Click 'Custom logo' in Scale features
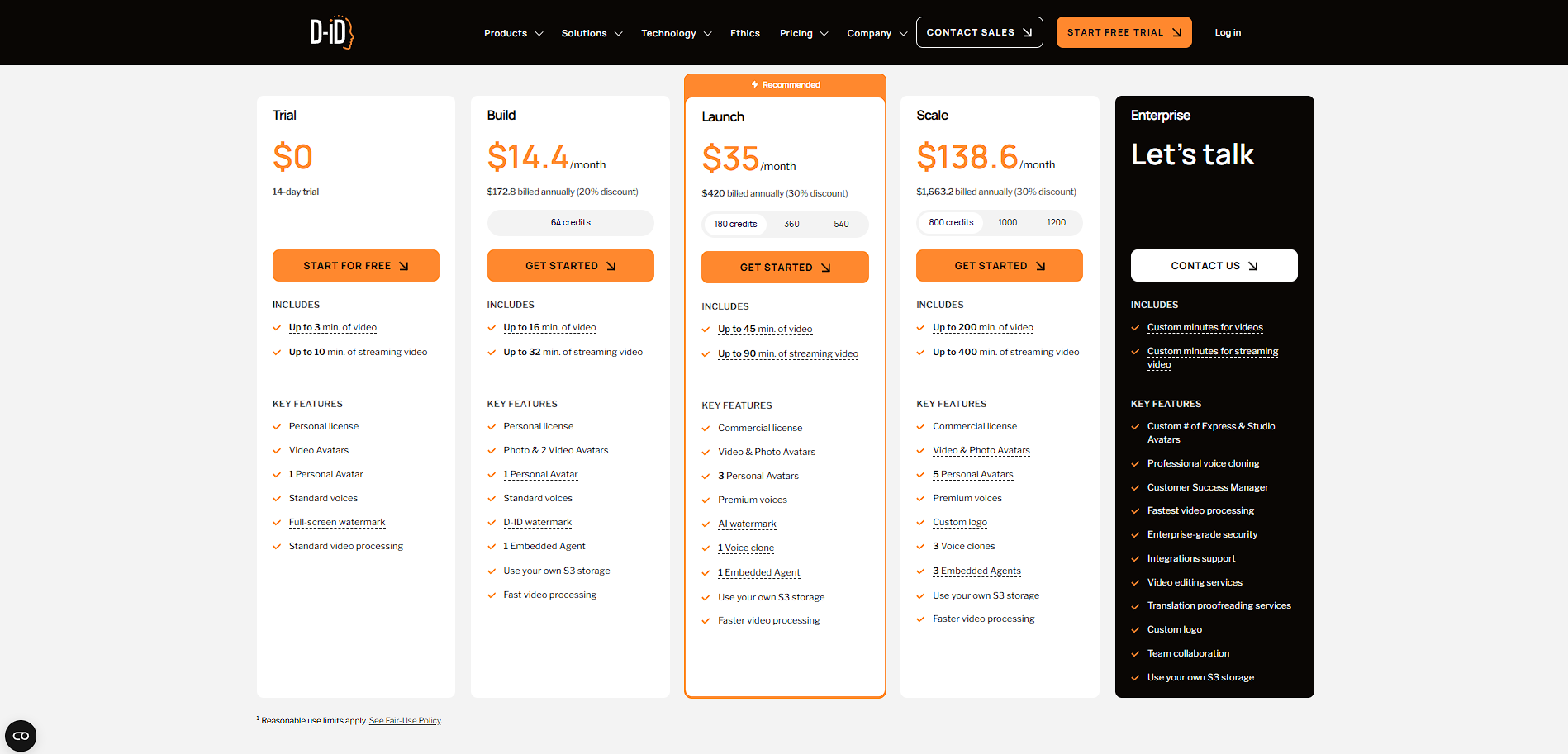The width and height of the screenshot is (1568, 754). 960,522
